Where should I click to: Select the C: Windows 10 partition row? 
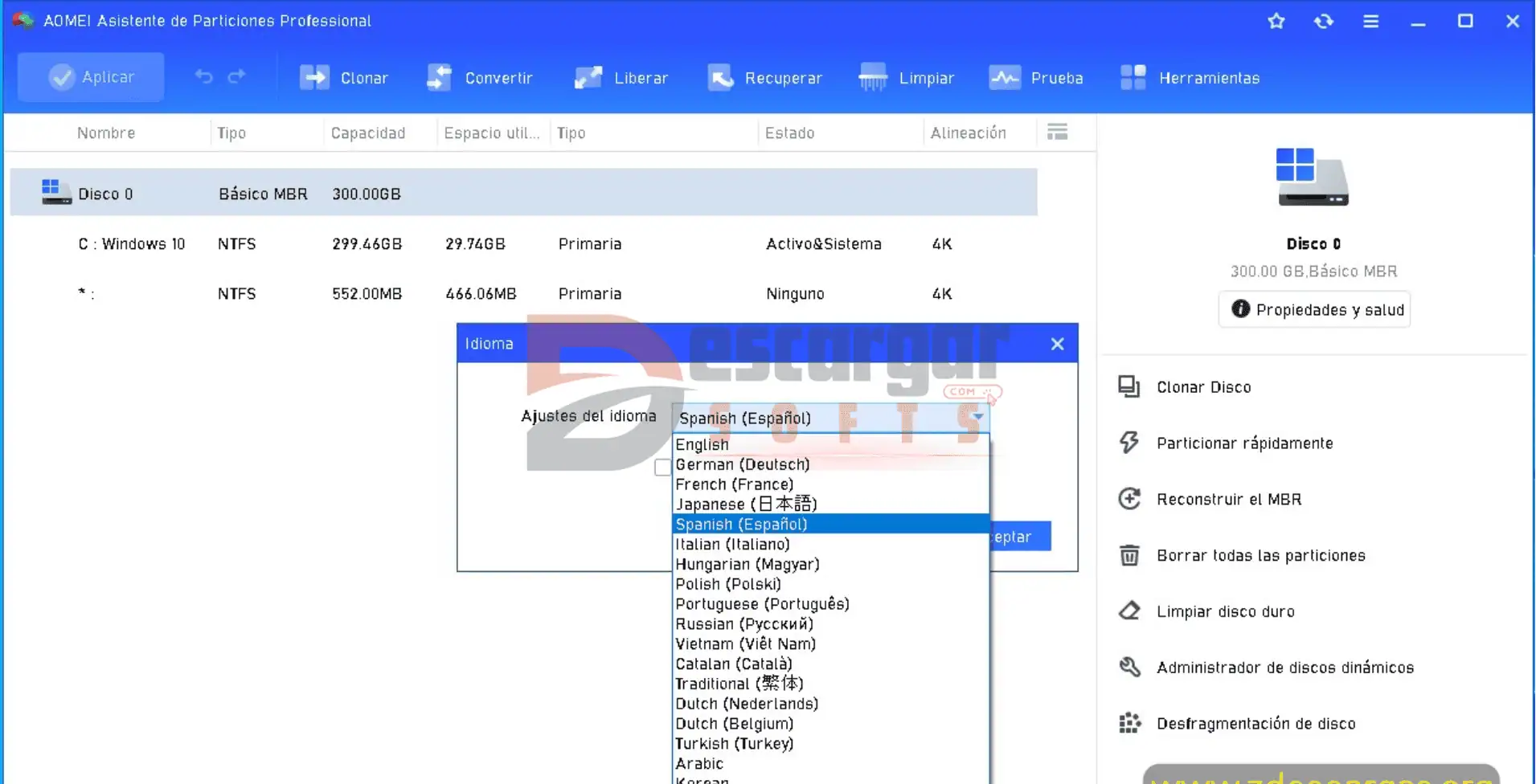(523, 243)
